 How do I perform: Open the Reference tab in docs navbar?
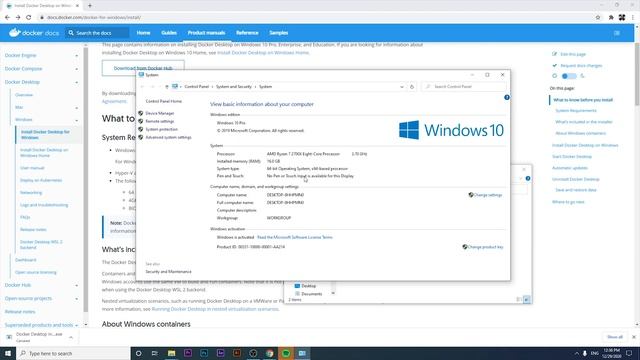[x=247, y=33]
